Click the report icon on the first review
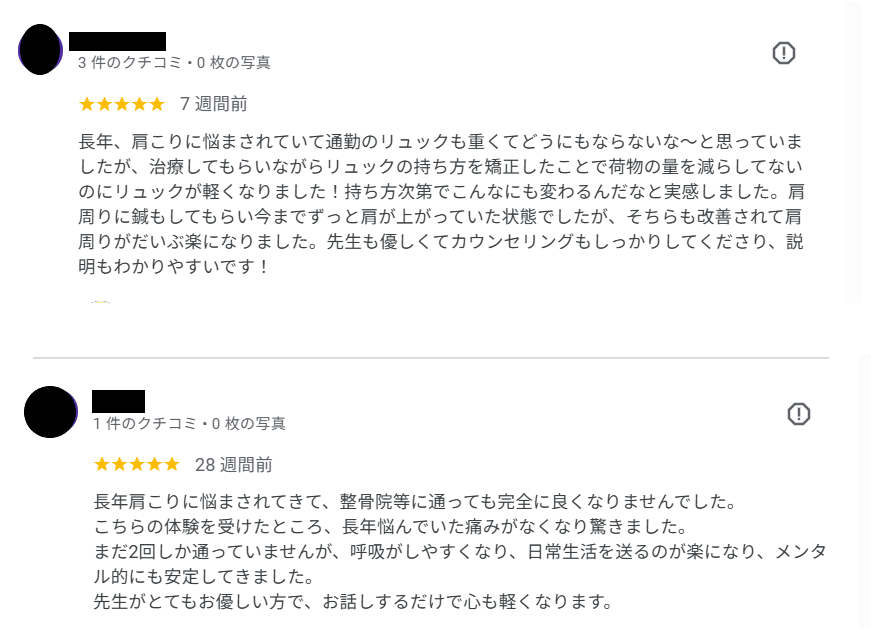The image size is (871, 629). (784, 54)
